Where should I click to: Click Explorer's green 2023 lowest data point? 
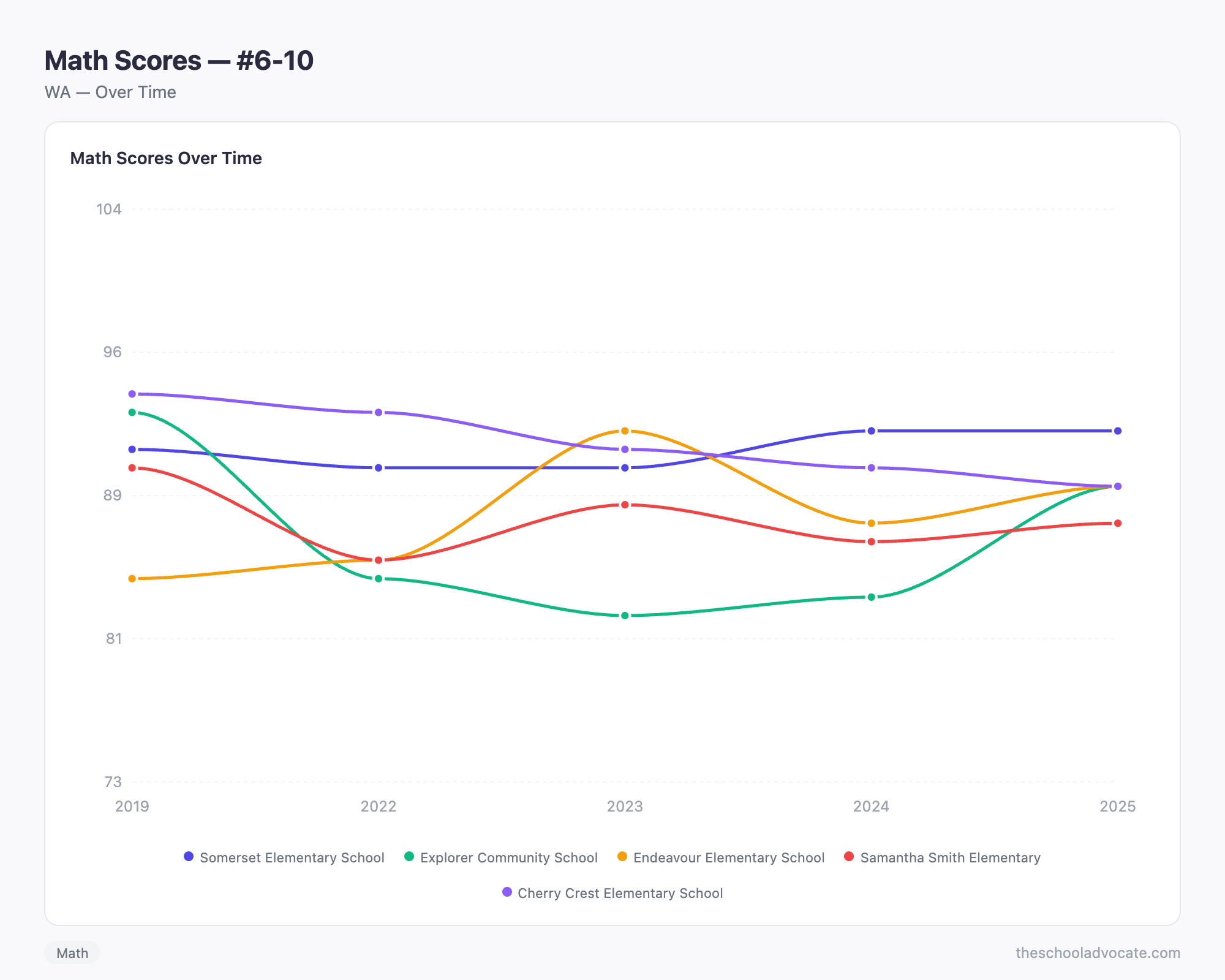coord(625,616)
